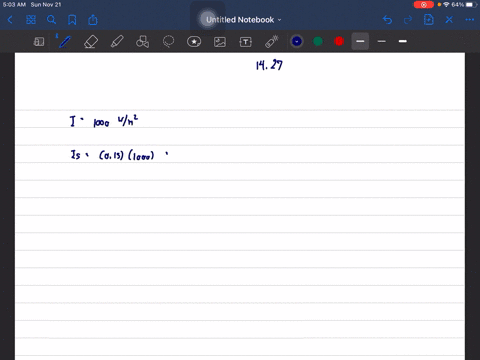The image size is (480, 360).
Task: Open the more options ellipsis menu
Action: coord(470,20)
